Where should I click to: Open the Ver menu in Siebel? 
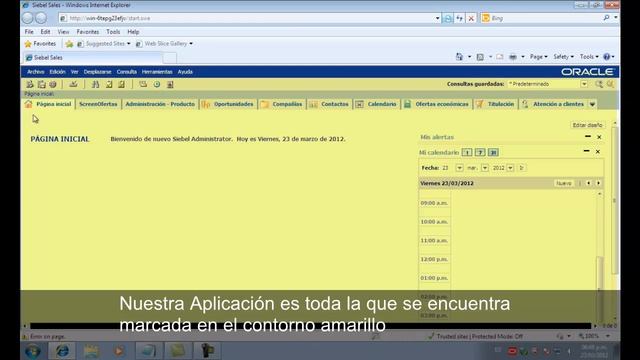click(74, 72)
